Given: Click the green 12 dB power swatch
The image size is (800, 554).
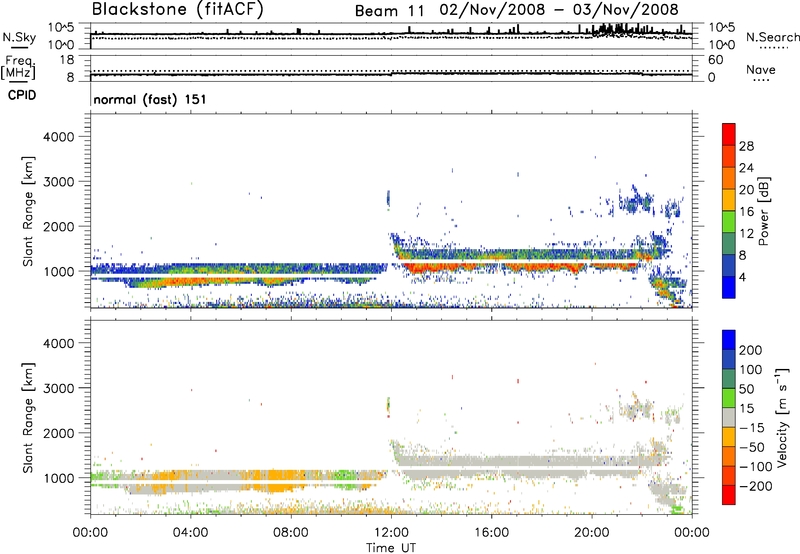Looking at the screenshot, I should 729,221.
